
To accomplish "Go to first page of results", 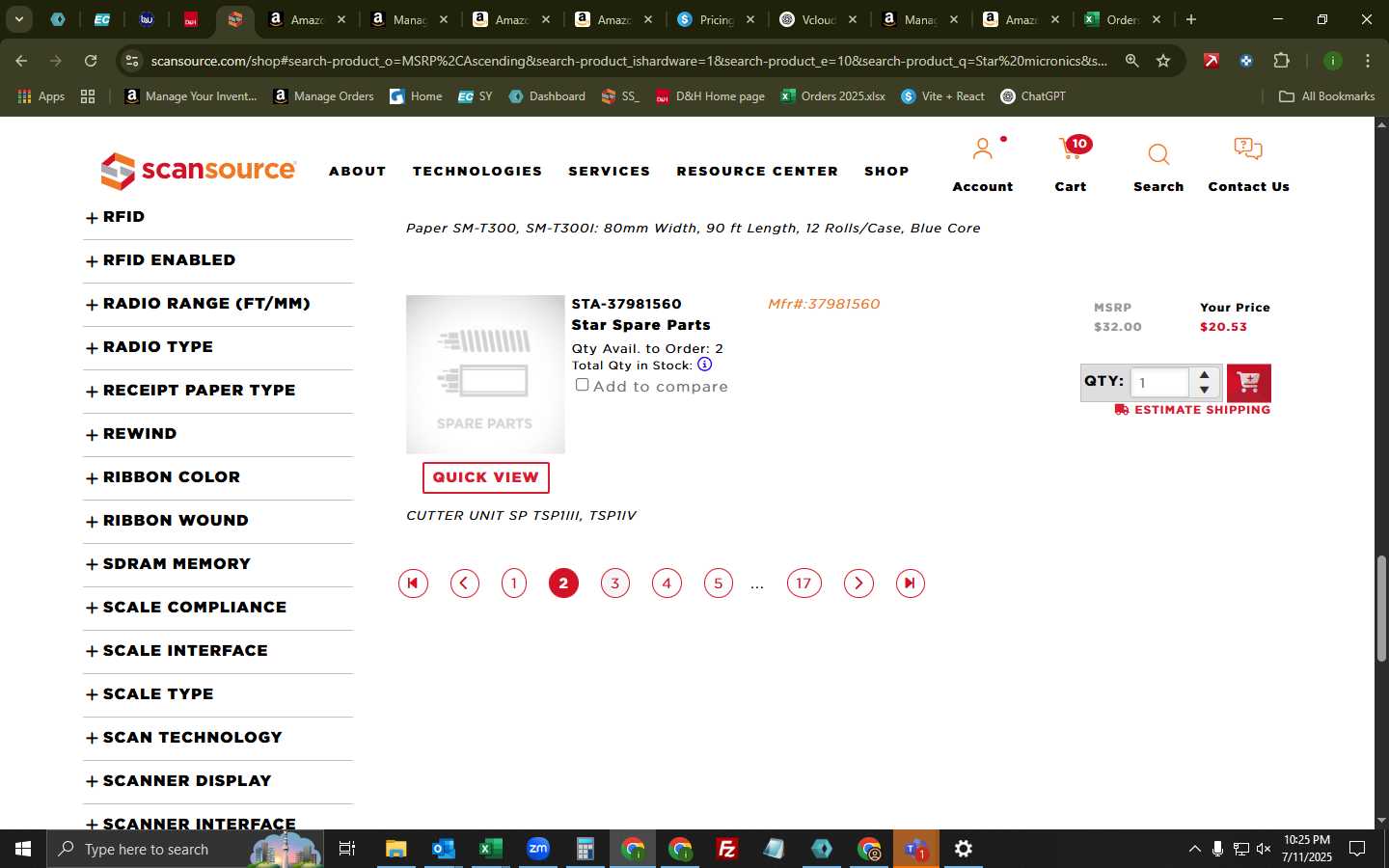I will (413, 583).
